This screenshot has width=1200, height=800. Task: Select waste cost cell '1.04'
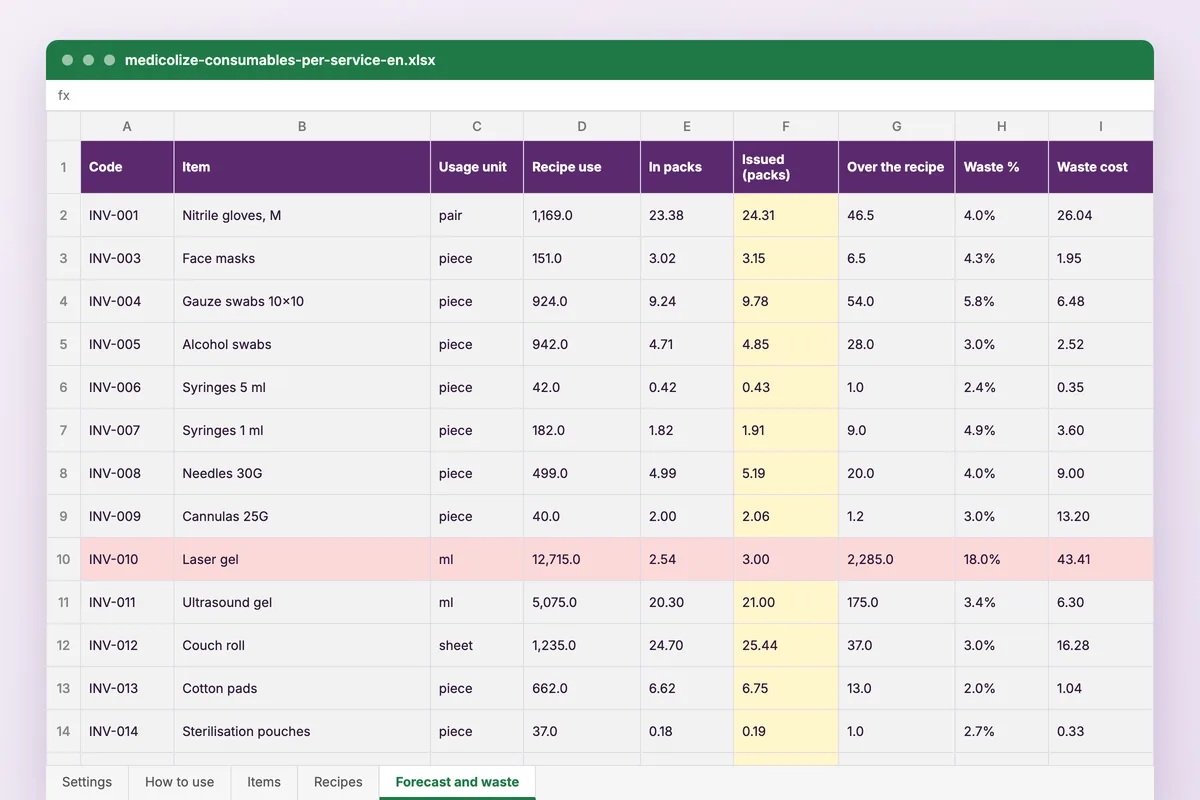(x=1101, y=688)
